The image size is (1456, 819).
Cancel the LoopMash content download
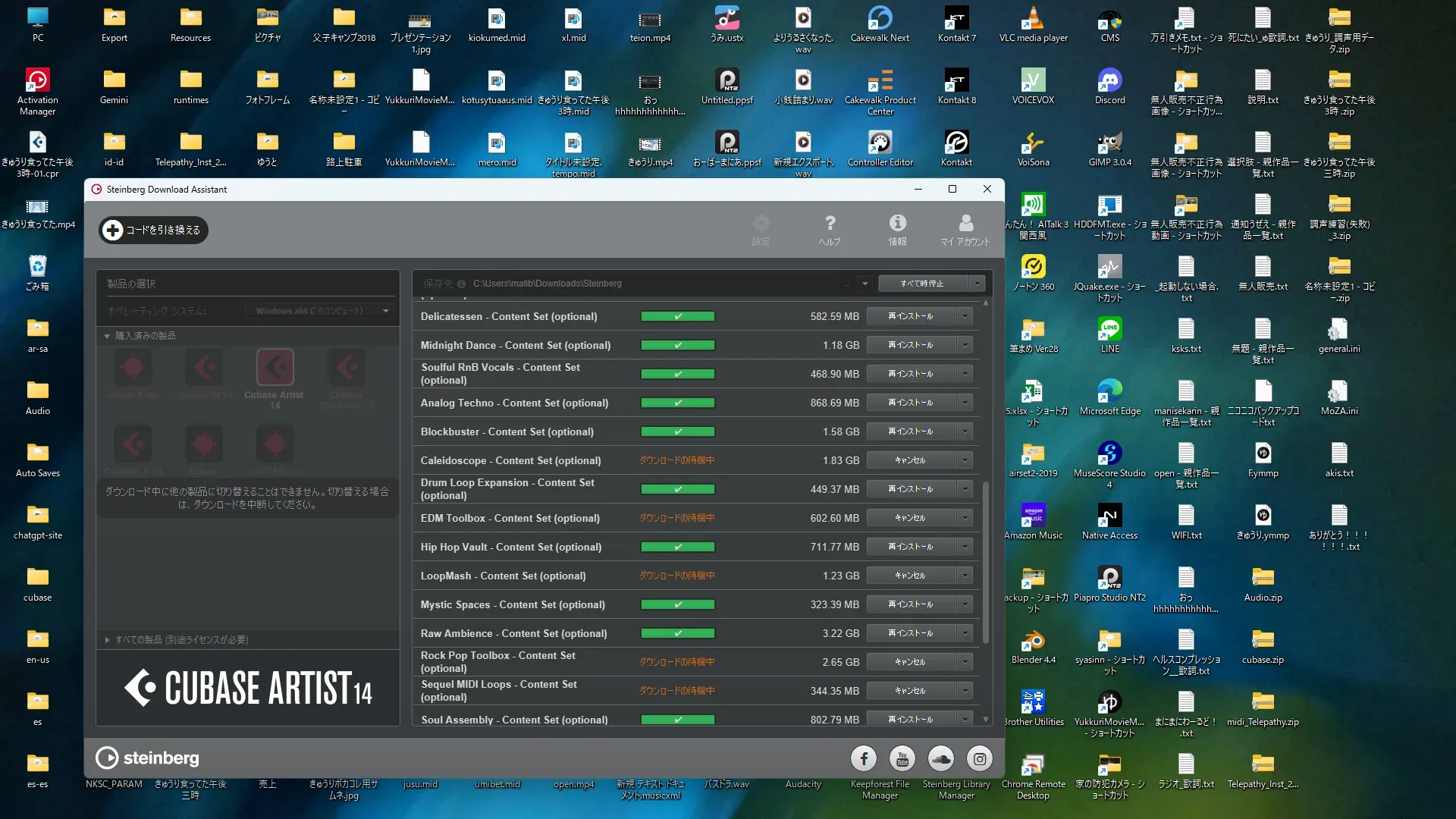(x=910, y=576)
